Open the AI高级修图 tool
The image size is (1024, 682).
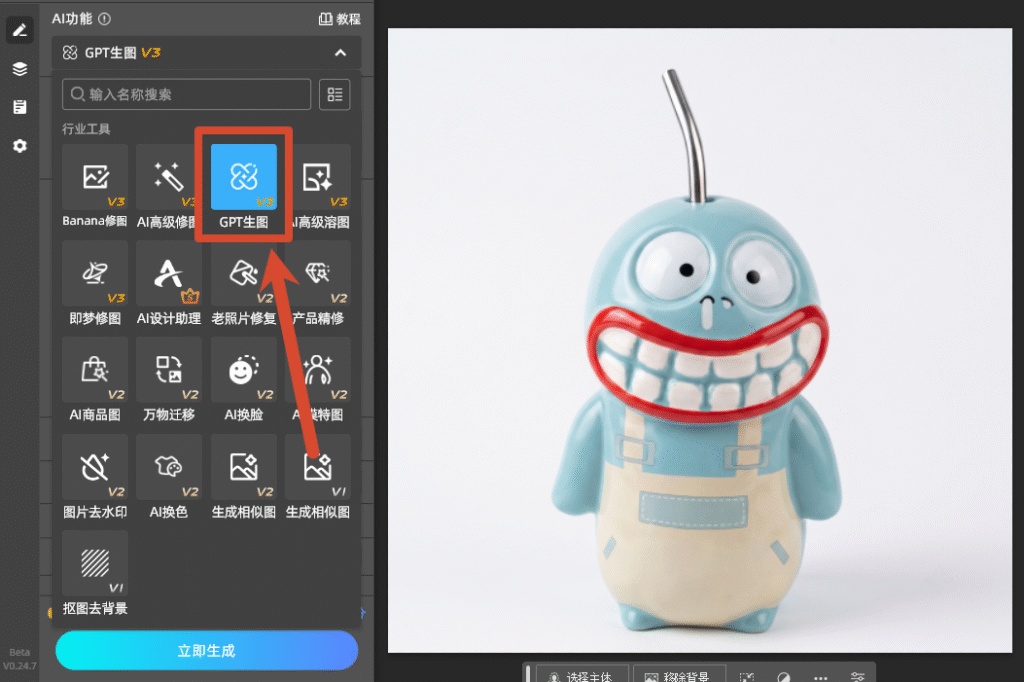click(x=167, y=187)
